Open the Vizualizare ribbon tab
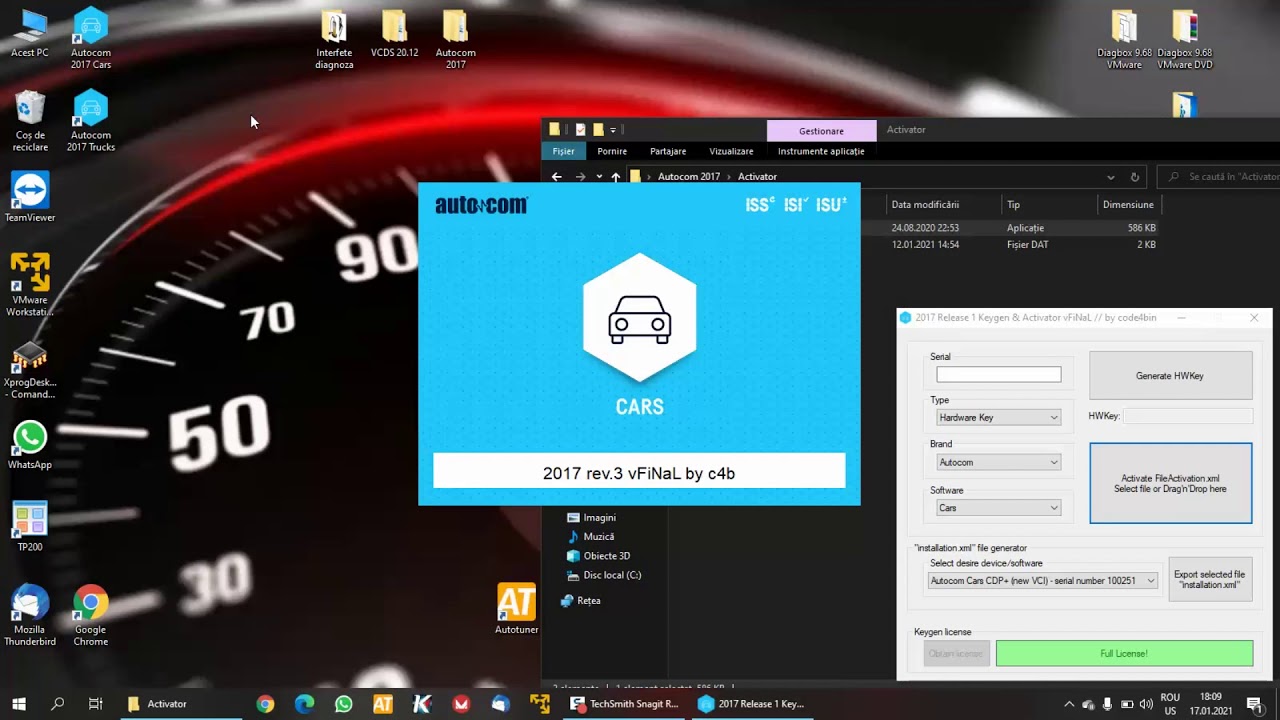 click(731, 151)
